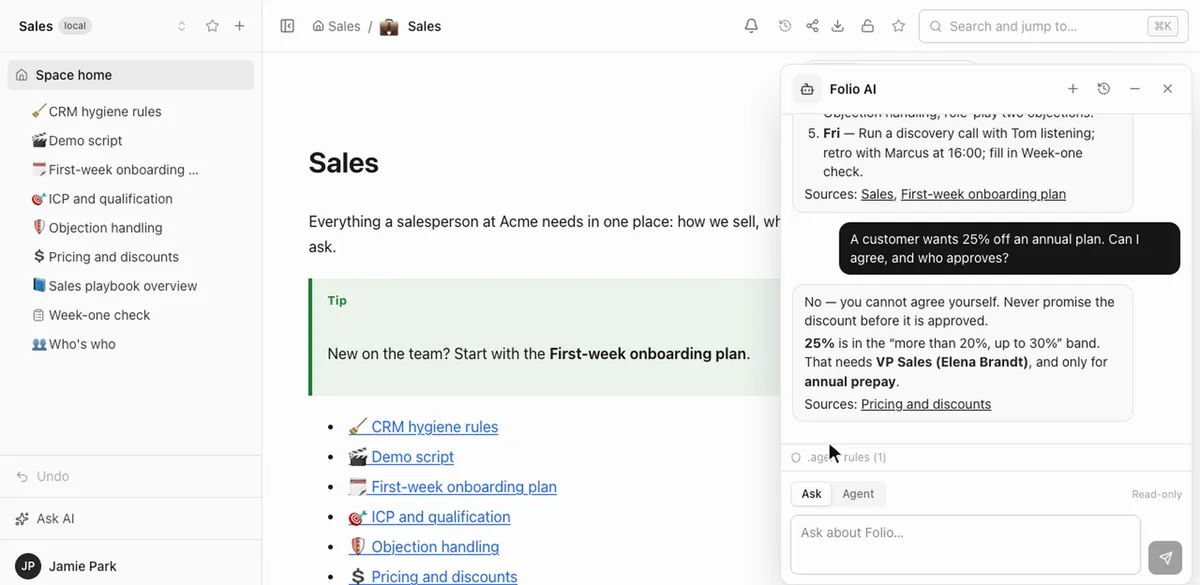Image resolution: width=1200 pixels, height=585 pixels.
Task: Switch to Agent mode tab
Action: coord(858,494)
